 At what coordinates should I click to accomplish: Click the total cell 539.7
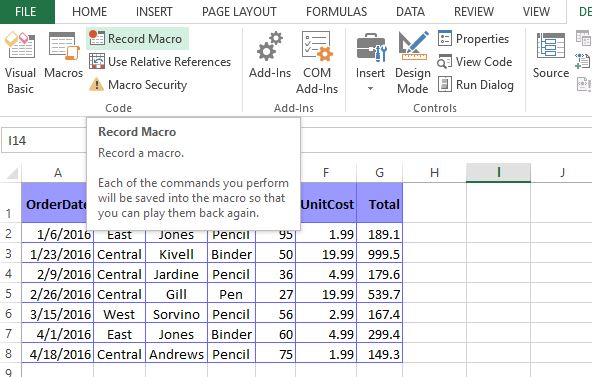(x=379, y=294)
